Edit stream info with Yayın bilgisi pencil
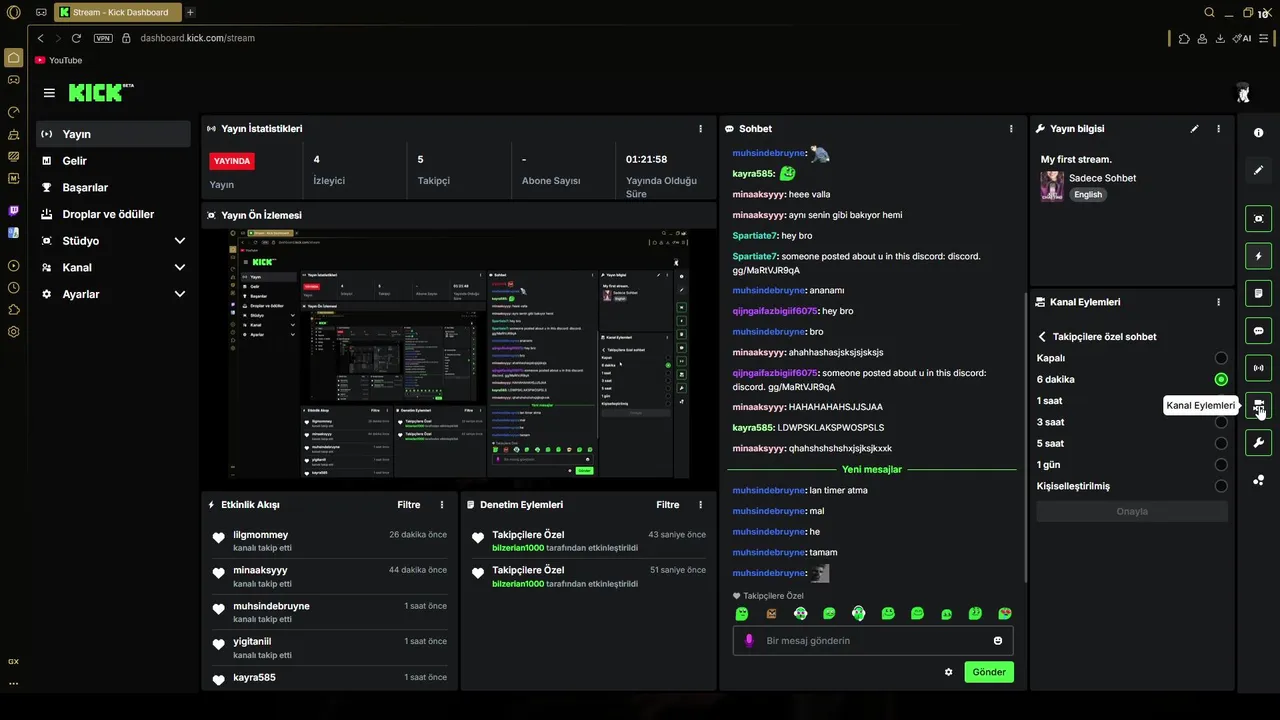 click(1194, 129)
